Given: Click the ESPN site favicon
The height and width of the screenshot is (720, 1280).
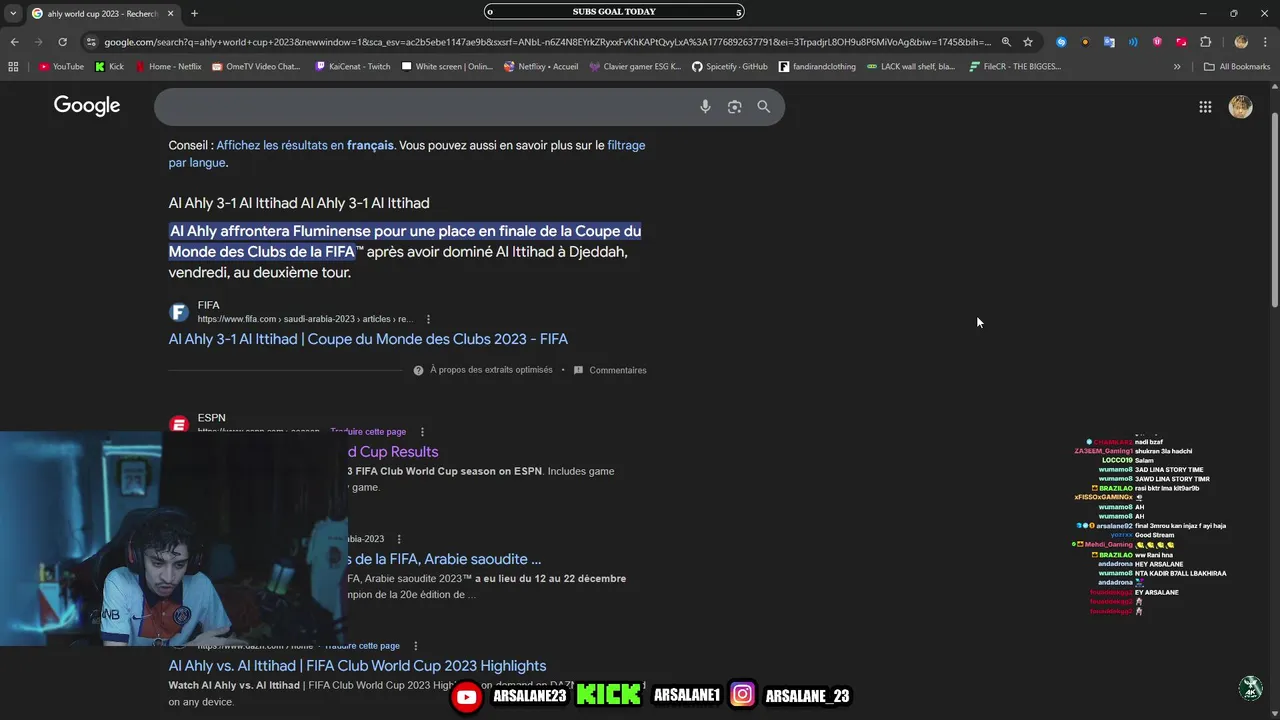Looking at the screenshot, I should point(179,425).
